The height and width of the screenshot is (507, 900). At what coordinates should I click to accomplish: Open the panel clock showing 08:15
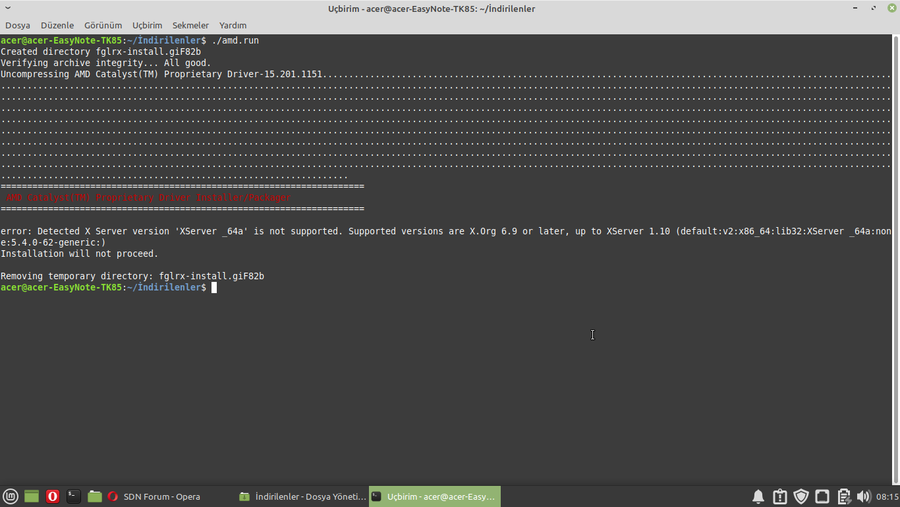click(x=887, y=497)
